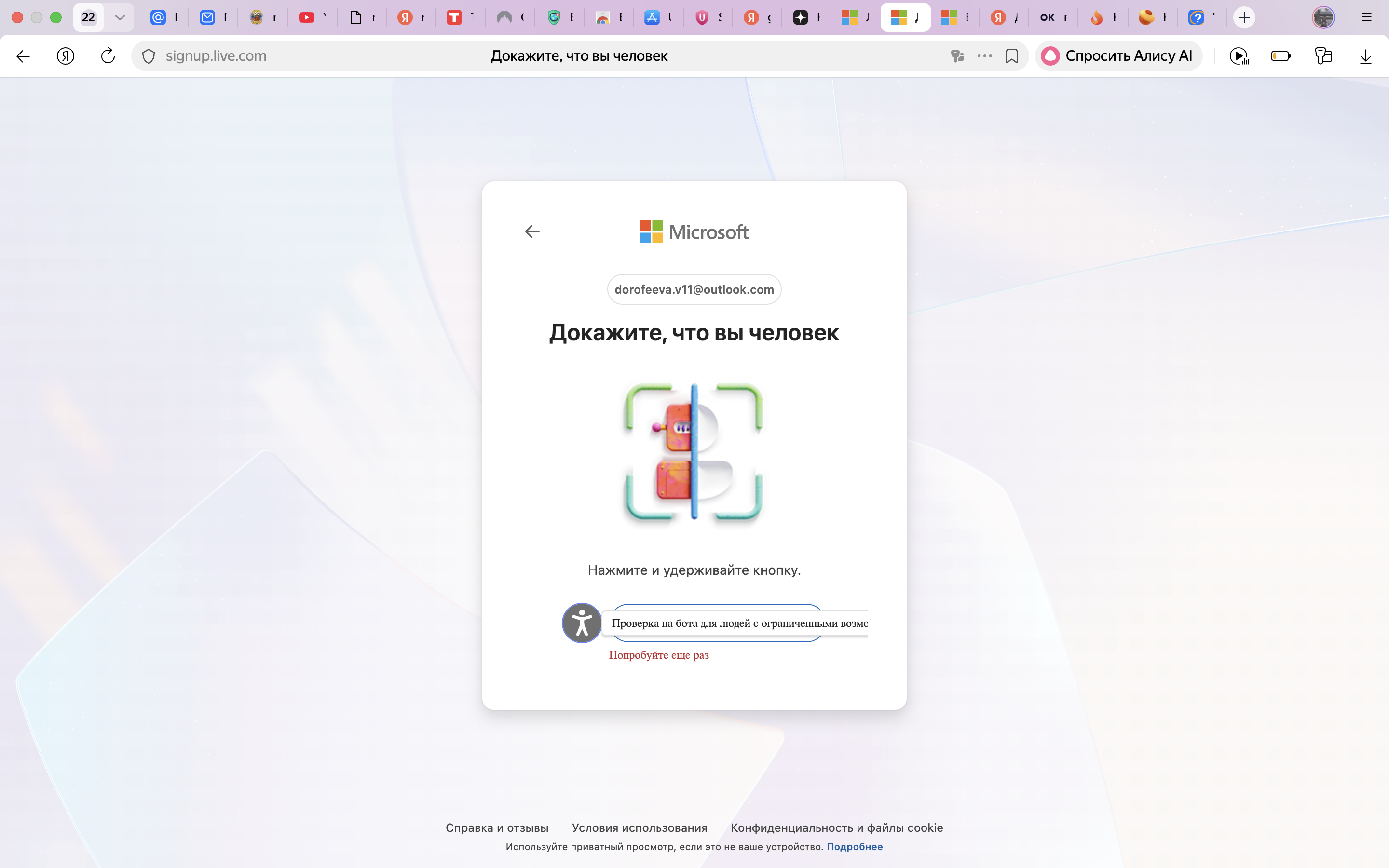Image resolution: width=1389 pixels, height=868 pixels.
Task: Open the downloads arrow icon
Action: [1365, 55]
